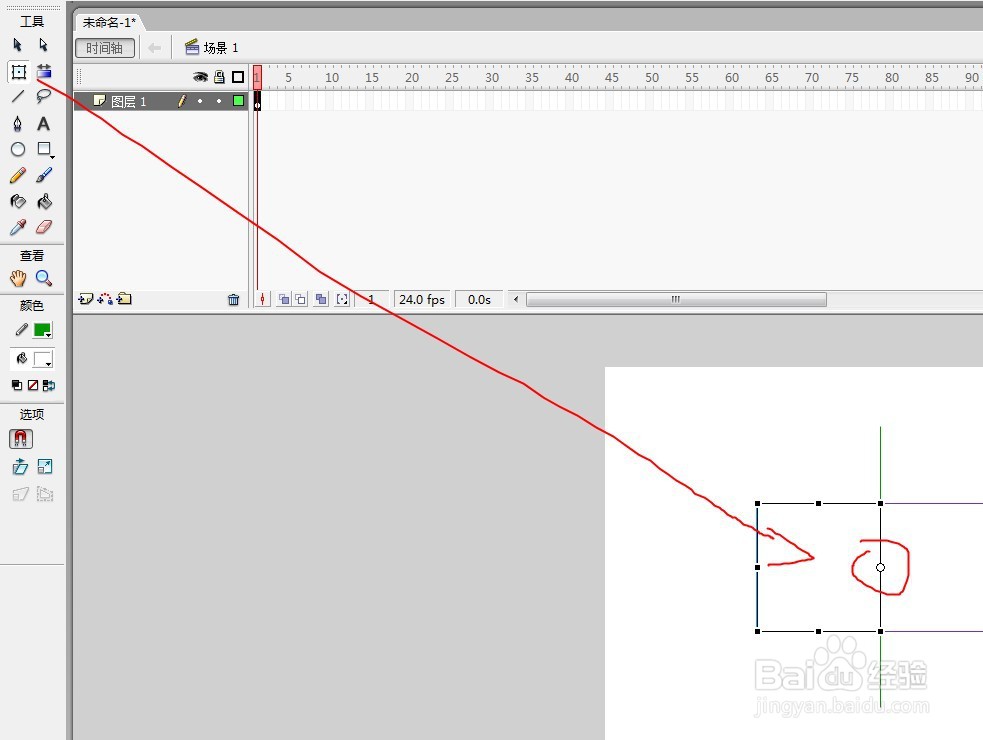The image size is (983, 740).
Task: Toggle 图层 1 green outline square
Action: click(x=238, y=100)
